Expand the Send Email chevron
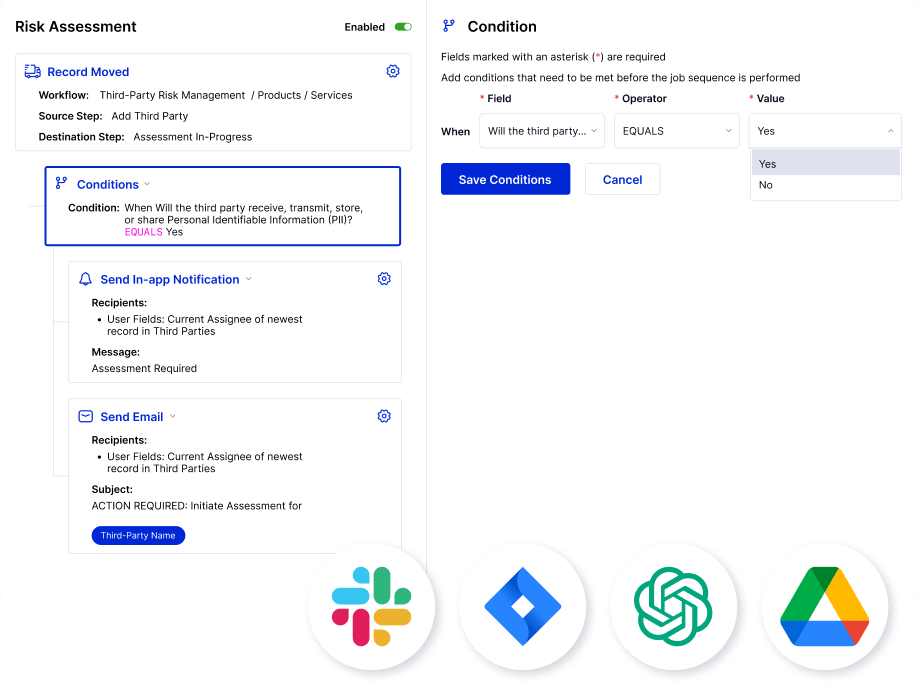The image size is (916, 685). click(x=173, y=416)
